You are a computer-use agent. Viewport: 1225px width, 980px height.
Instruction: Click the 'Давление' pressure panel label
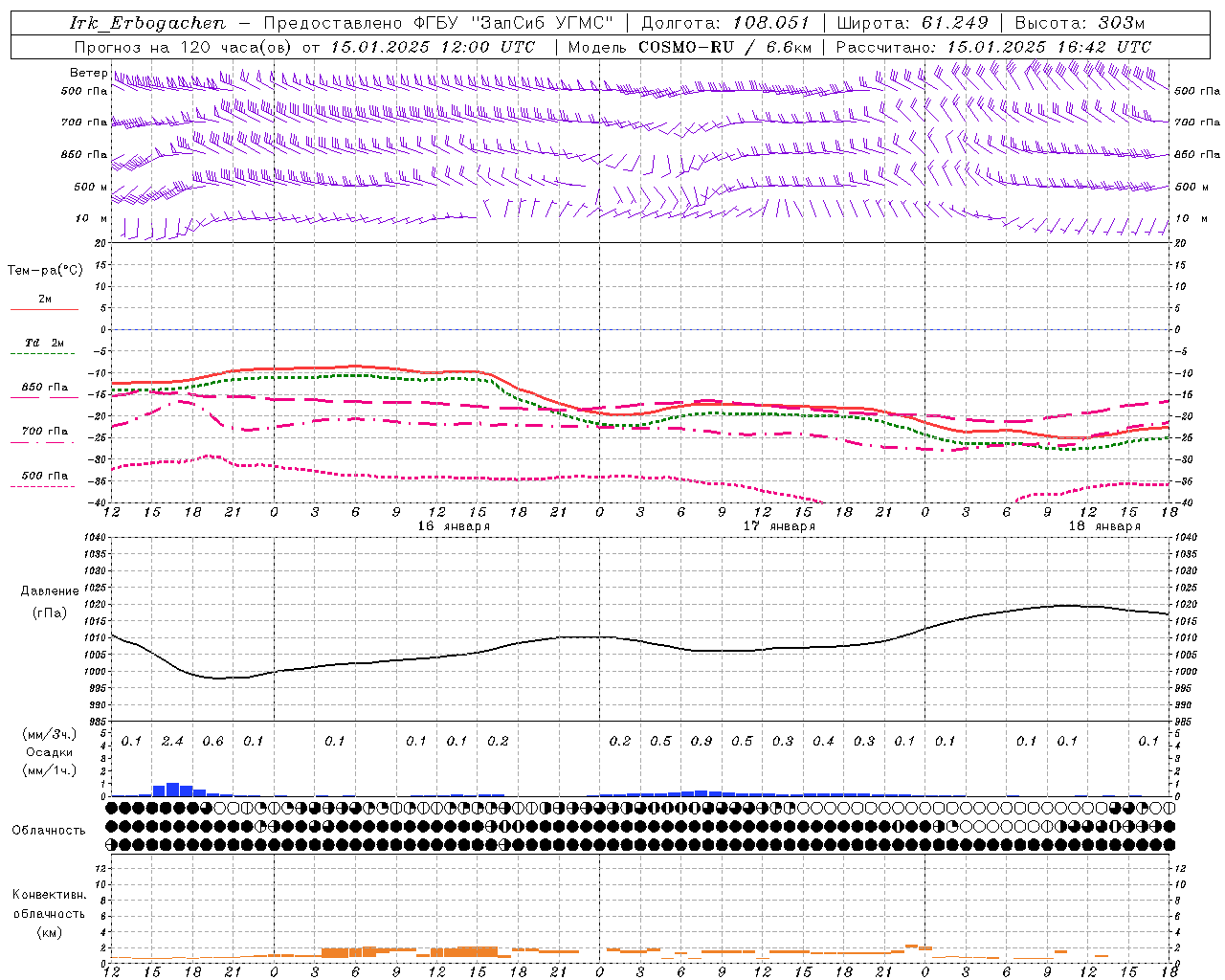tap(50, 591)
